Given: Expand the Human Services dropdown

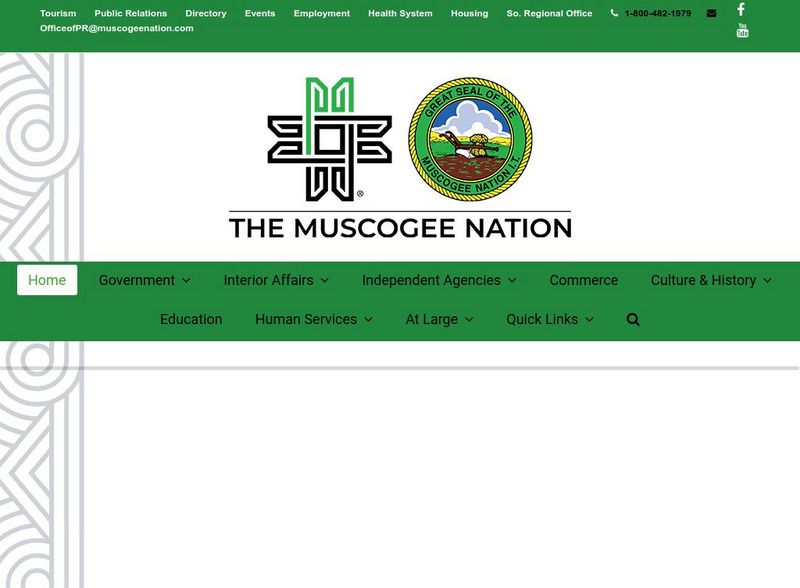Looking at the screenshot, I should (314, 320).
